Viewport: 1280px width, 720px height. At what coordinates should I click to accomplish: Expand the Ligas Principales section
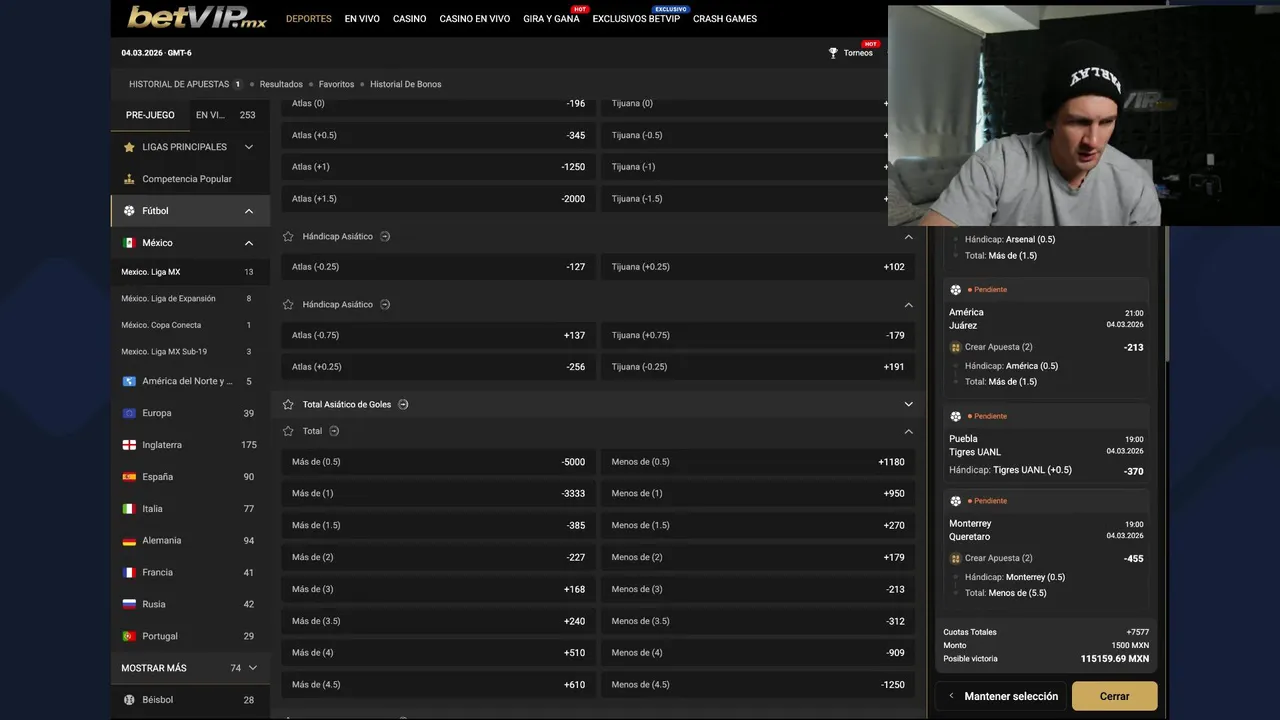click(x=249, y=147)
